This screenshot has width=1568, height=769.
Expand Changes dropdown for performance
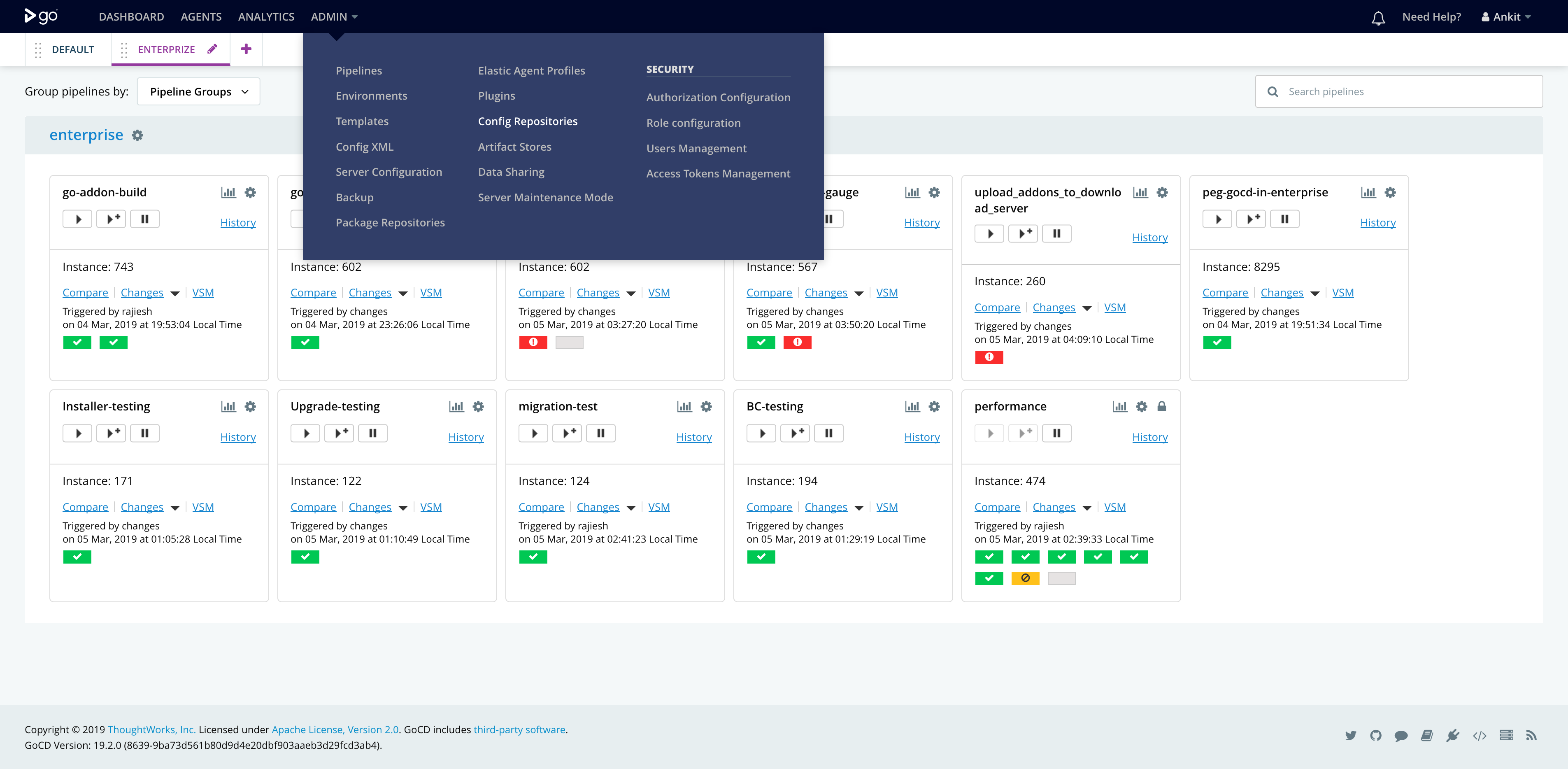pyautogui.click(x=1086, y=508)
